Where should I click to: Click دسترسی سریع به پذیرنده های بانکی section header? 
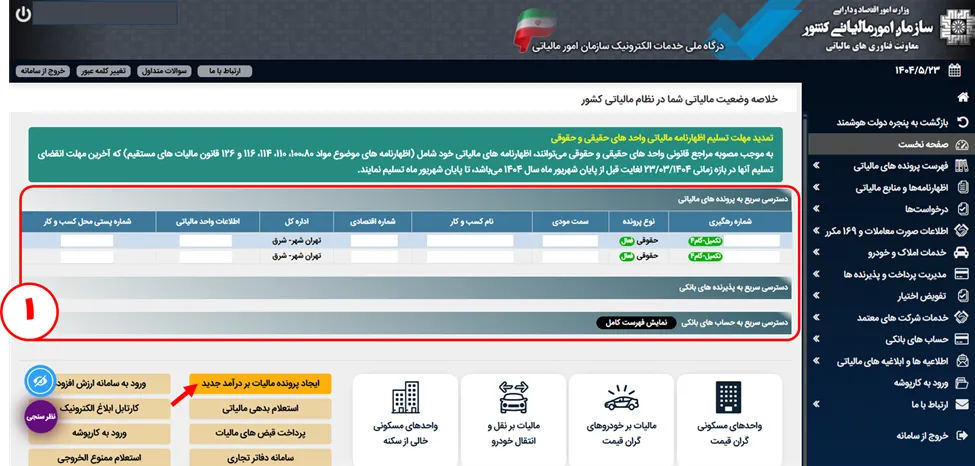pos(407,287)
